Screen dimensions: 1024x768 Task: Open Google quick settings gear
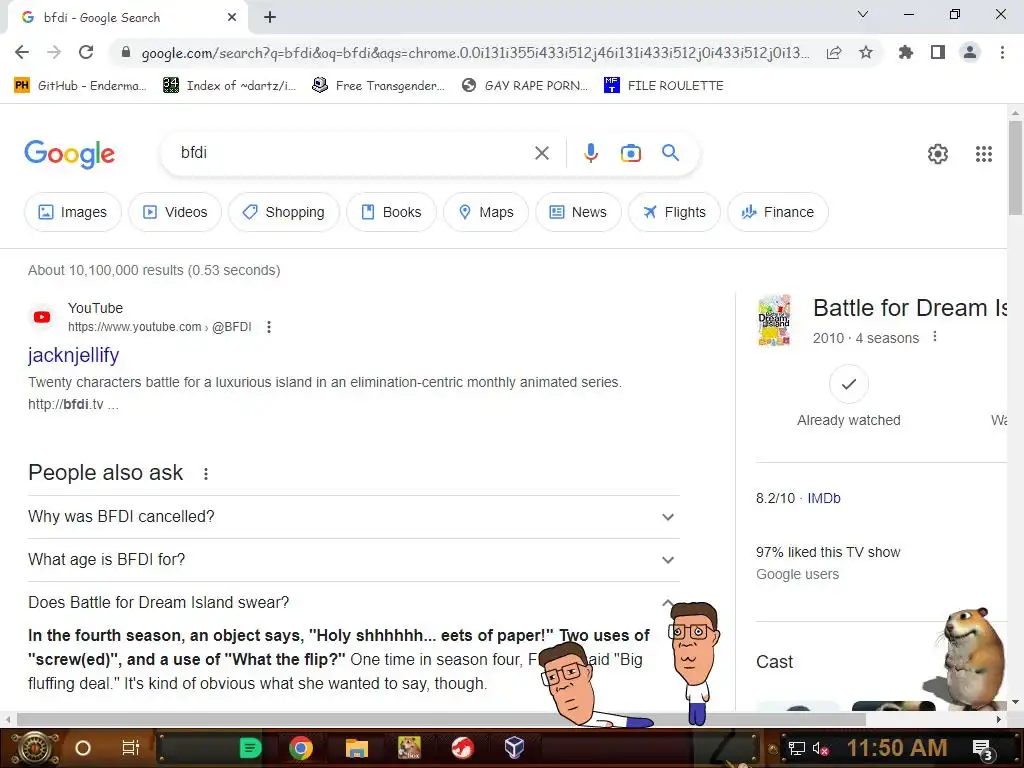click(x=938, y=153)
